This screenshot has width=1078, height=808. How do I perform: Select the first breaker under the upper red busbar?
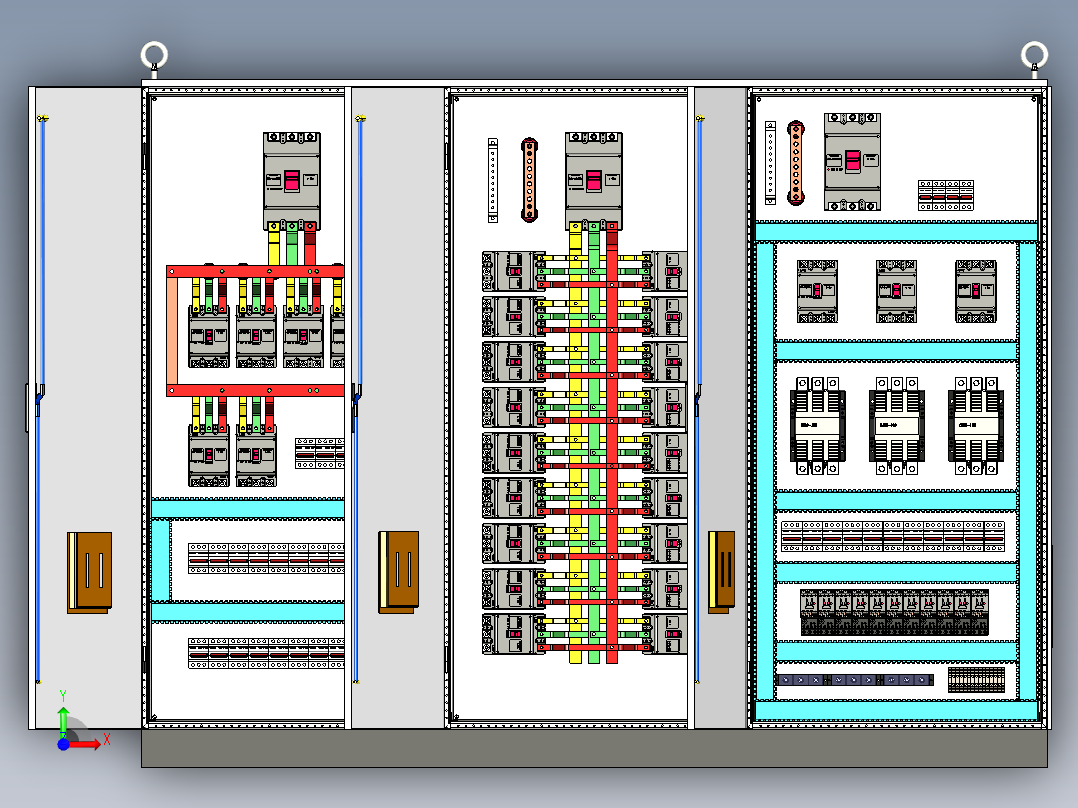coord(209,337)
